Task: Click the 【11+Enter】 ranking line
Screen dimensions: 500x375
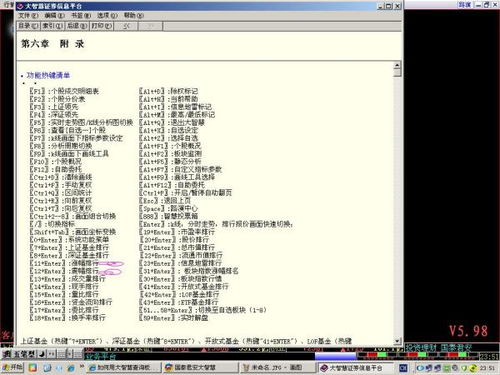Action: pyautogui.click(x=64, y=263)
